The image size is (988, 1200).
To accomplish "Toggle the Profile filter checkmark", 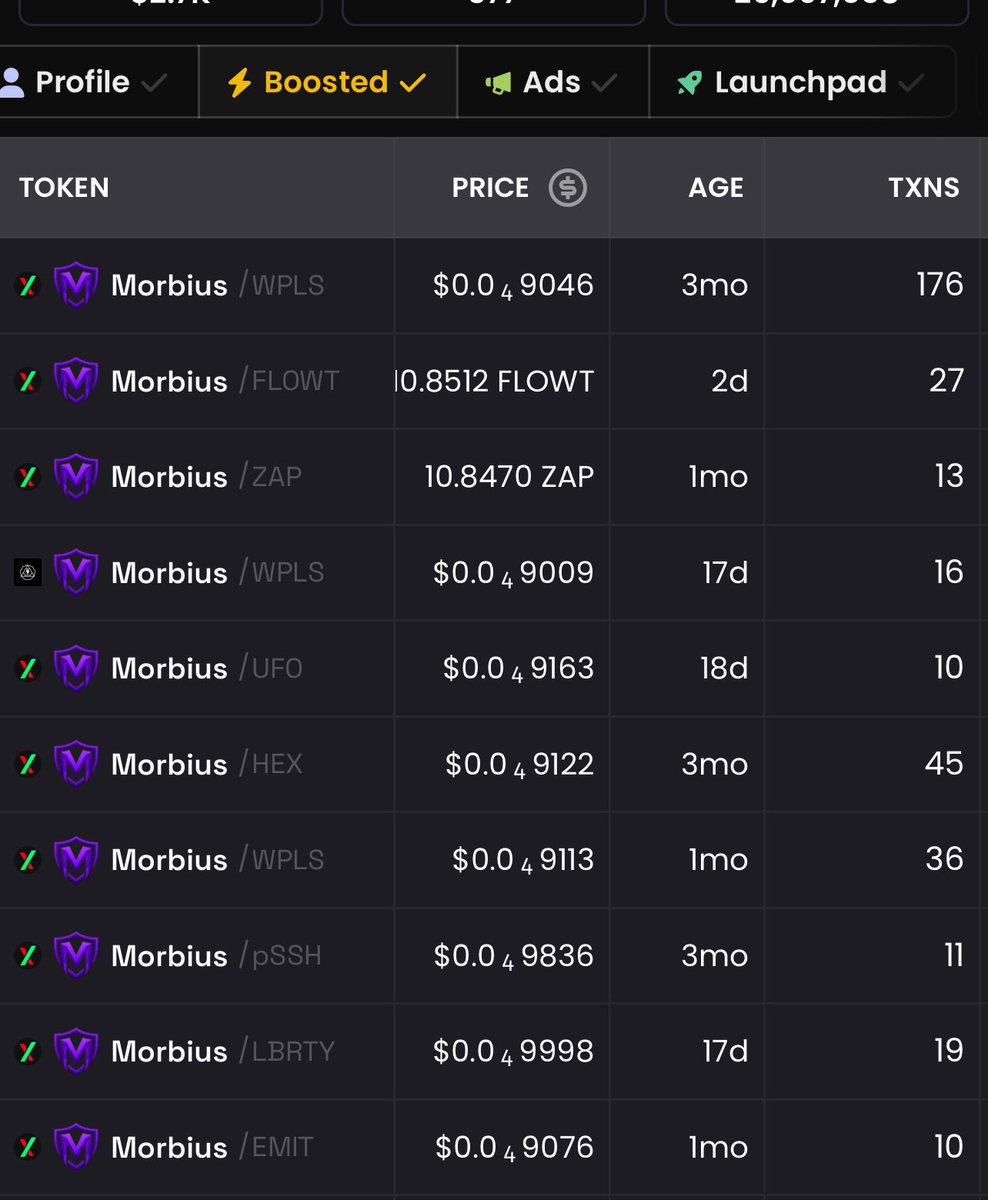I will coord(154,82).
